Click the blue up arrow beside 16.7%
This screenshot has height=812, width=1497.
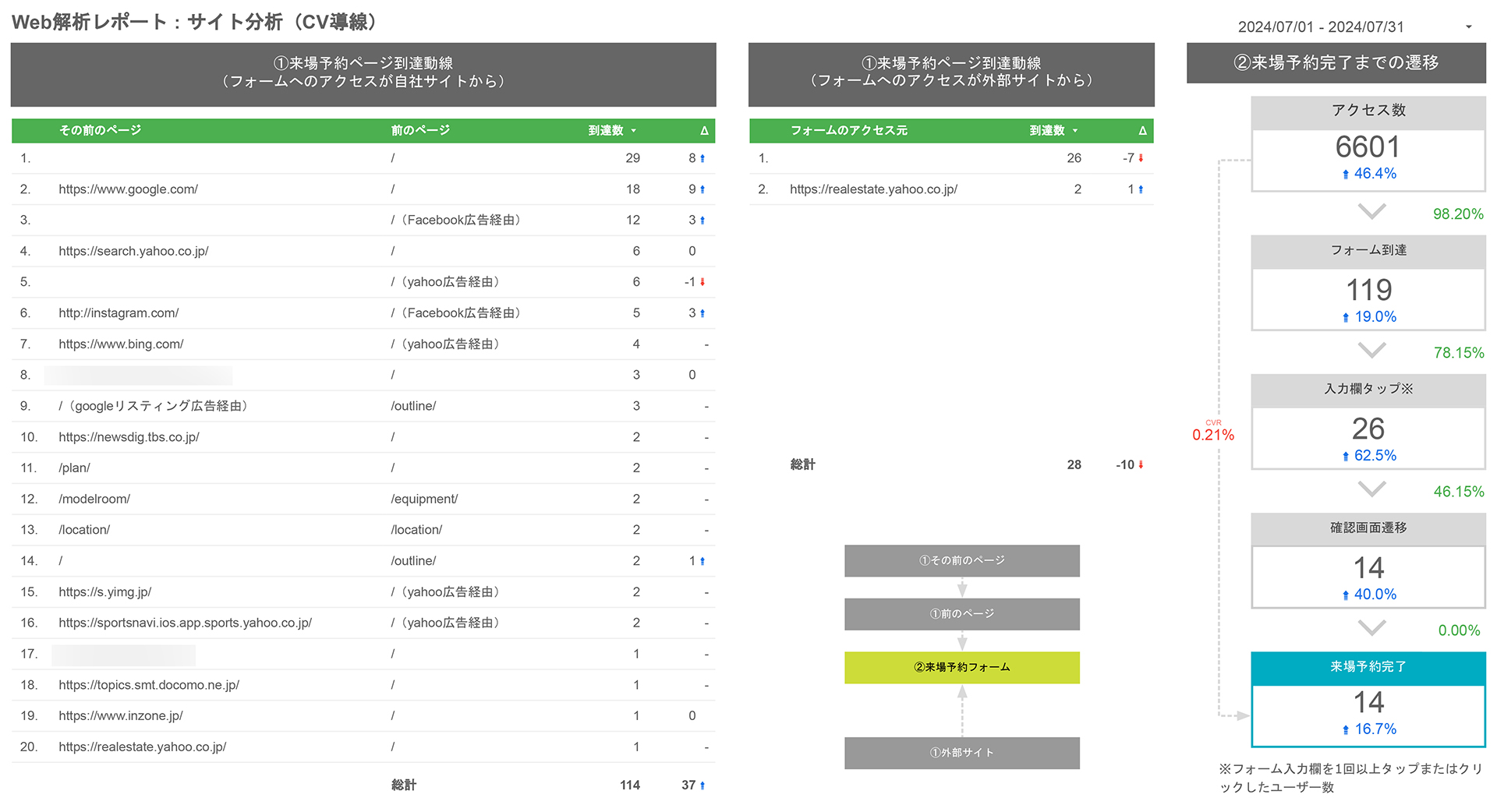(x=1346, y=729)
